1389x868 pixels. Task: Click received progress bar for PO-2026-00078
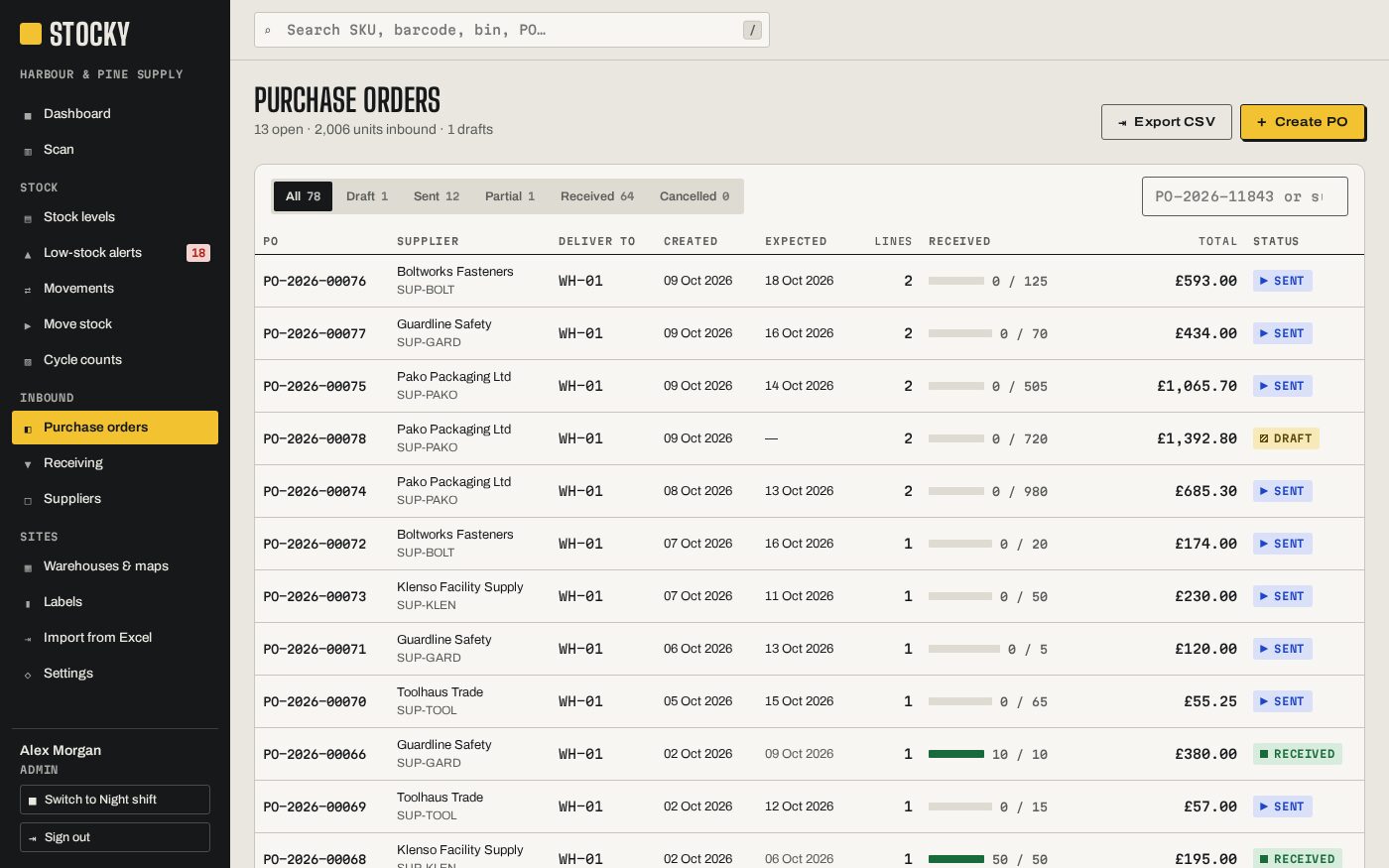point(956,438)
